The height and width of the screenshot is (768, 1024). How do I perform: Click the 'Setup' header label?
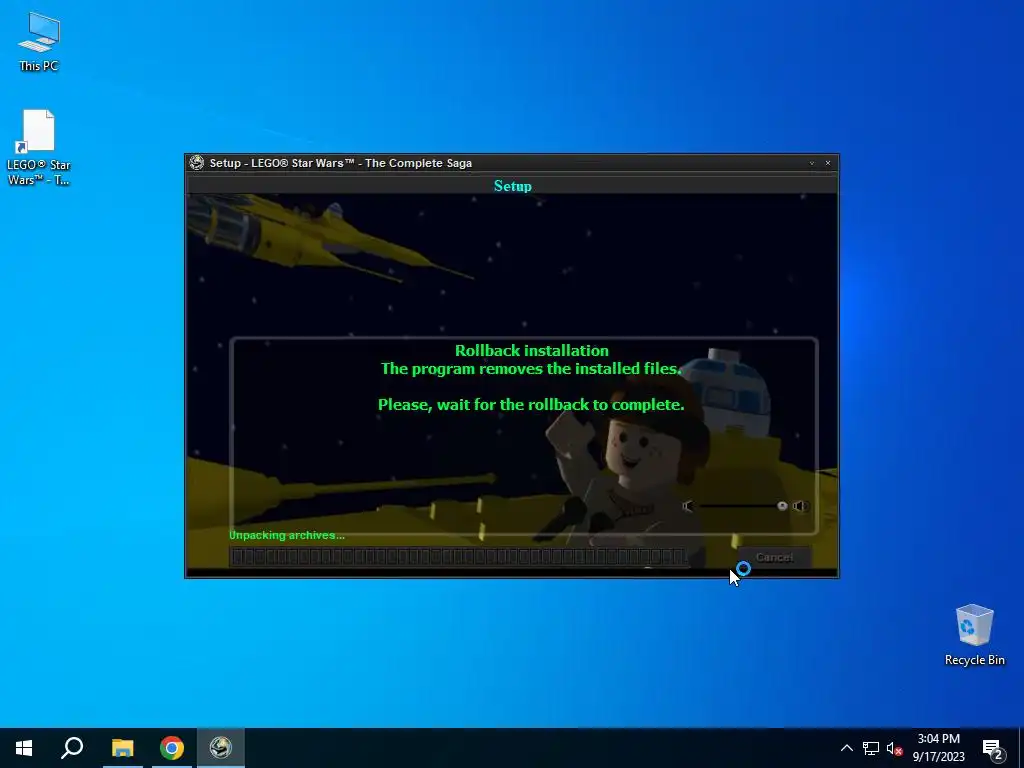pyautogui.click(x=513, y=186)
